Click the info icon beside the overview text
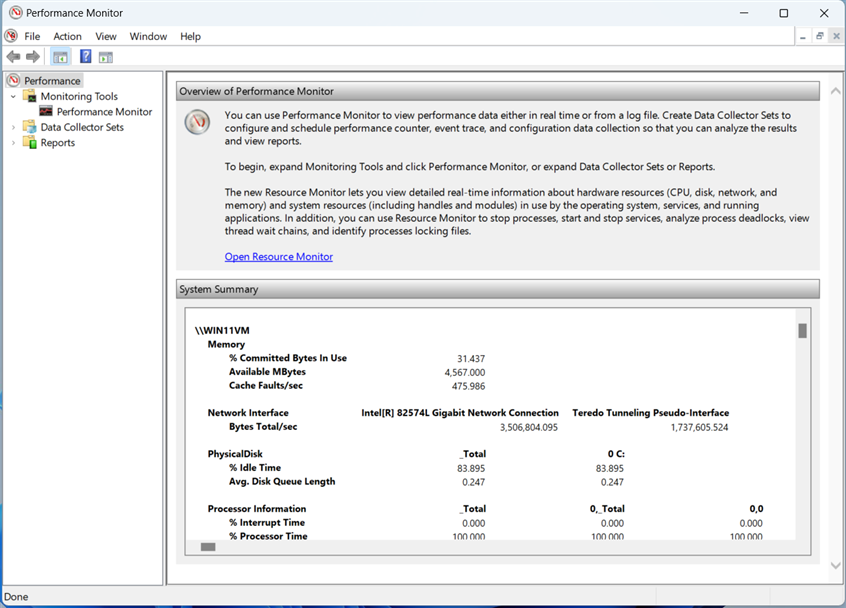The width and height of the screenshot is (846, 608). click(x=196, y=122)
